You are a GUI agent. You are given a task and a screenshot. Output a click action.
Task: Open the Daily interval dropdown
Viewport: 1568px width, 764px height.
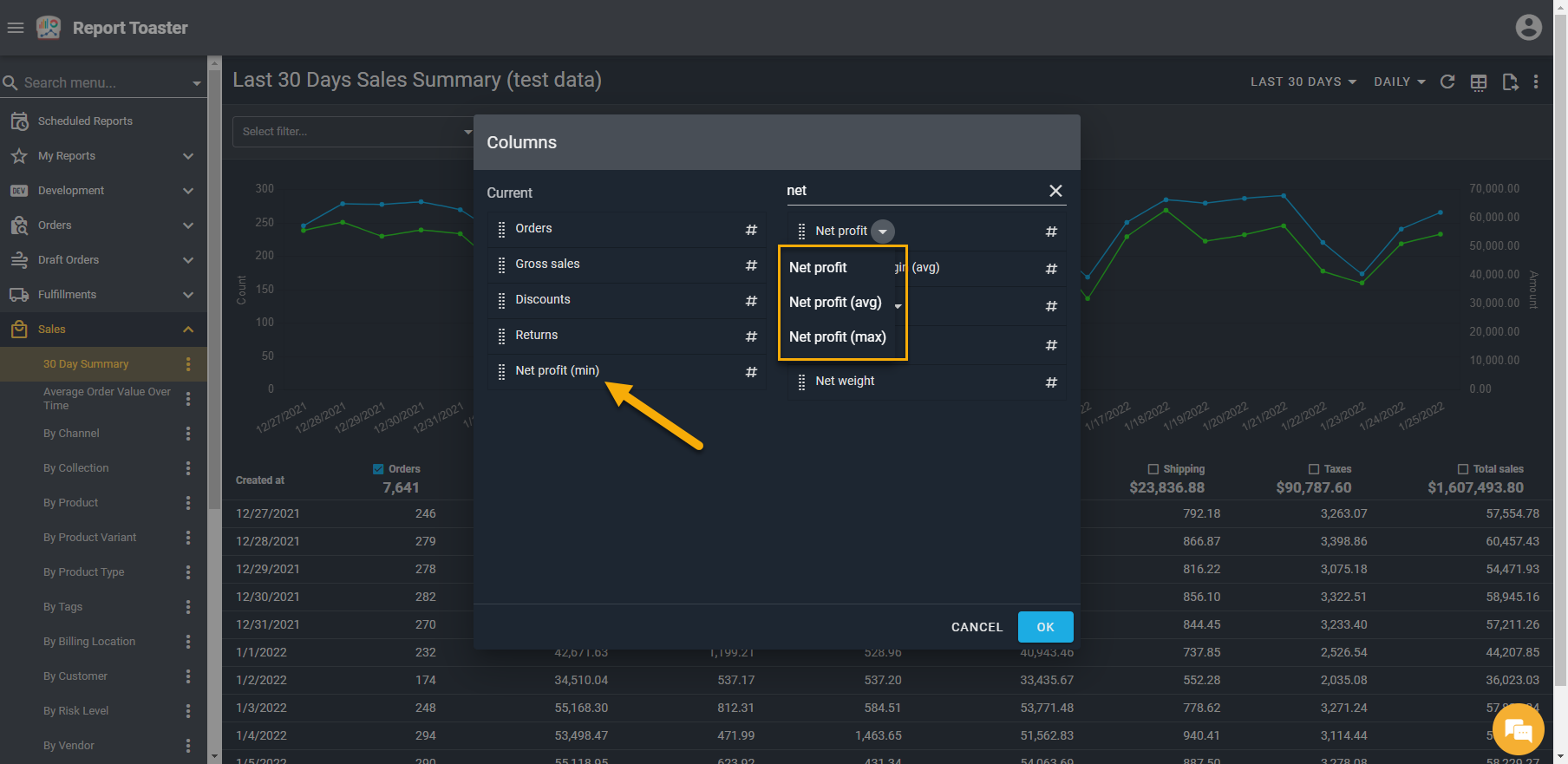[x=1399, y=82]
